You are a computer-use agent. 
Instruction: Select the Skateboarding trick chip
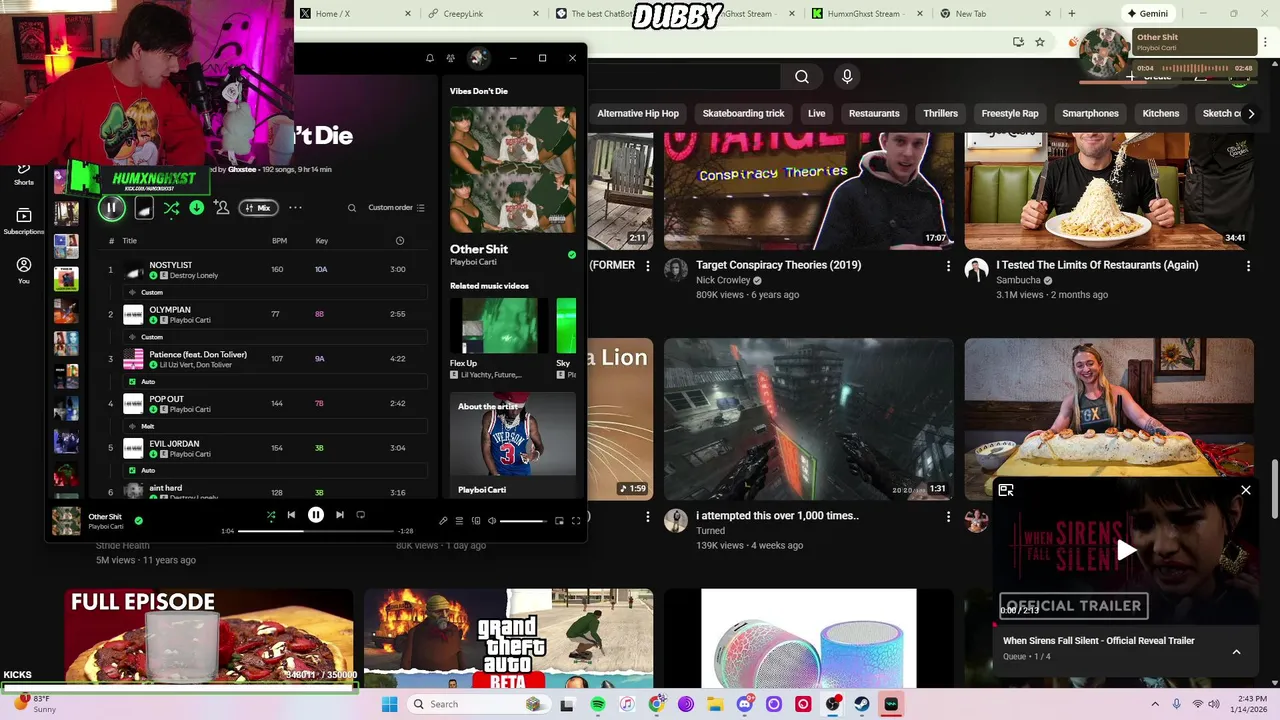(743, 113)
